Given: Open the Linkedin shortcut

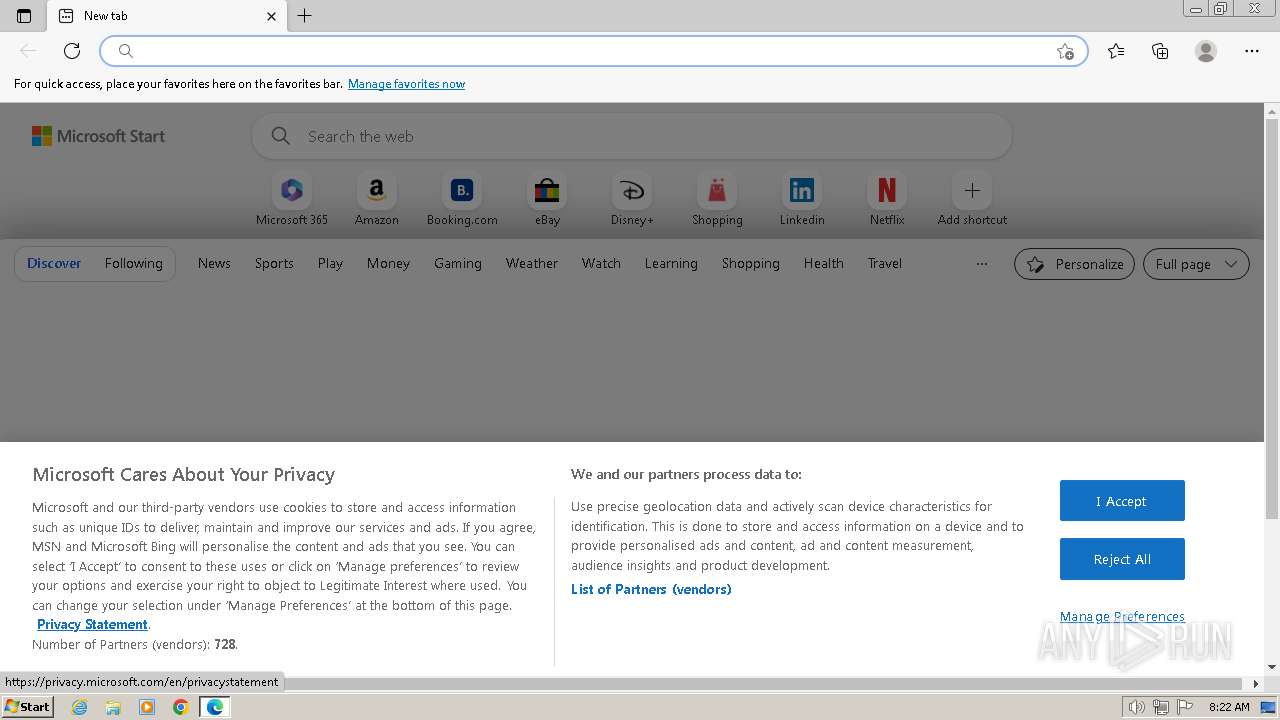Looking at the screenshot, I should pos(802,200).
